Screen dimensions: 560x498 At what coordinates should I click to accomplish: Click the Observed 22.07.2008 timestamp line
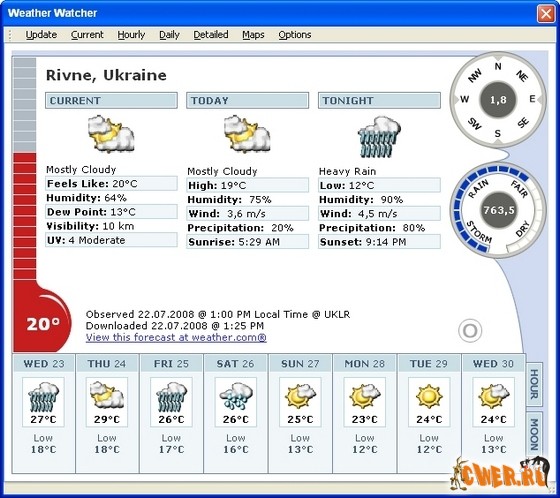coord(218,314)
